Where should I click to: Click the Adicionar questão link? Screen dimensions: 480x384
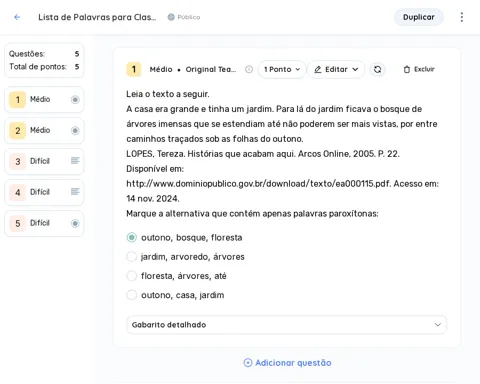[287, 363]
